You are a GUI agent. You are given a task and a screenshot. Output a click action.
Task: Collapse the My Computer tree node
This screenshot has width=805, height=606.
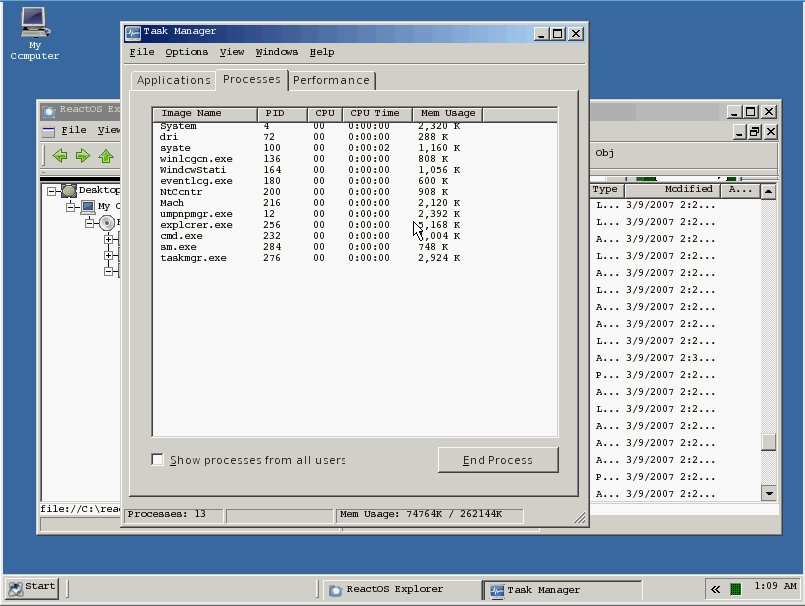click(x=71, y=207)
